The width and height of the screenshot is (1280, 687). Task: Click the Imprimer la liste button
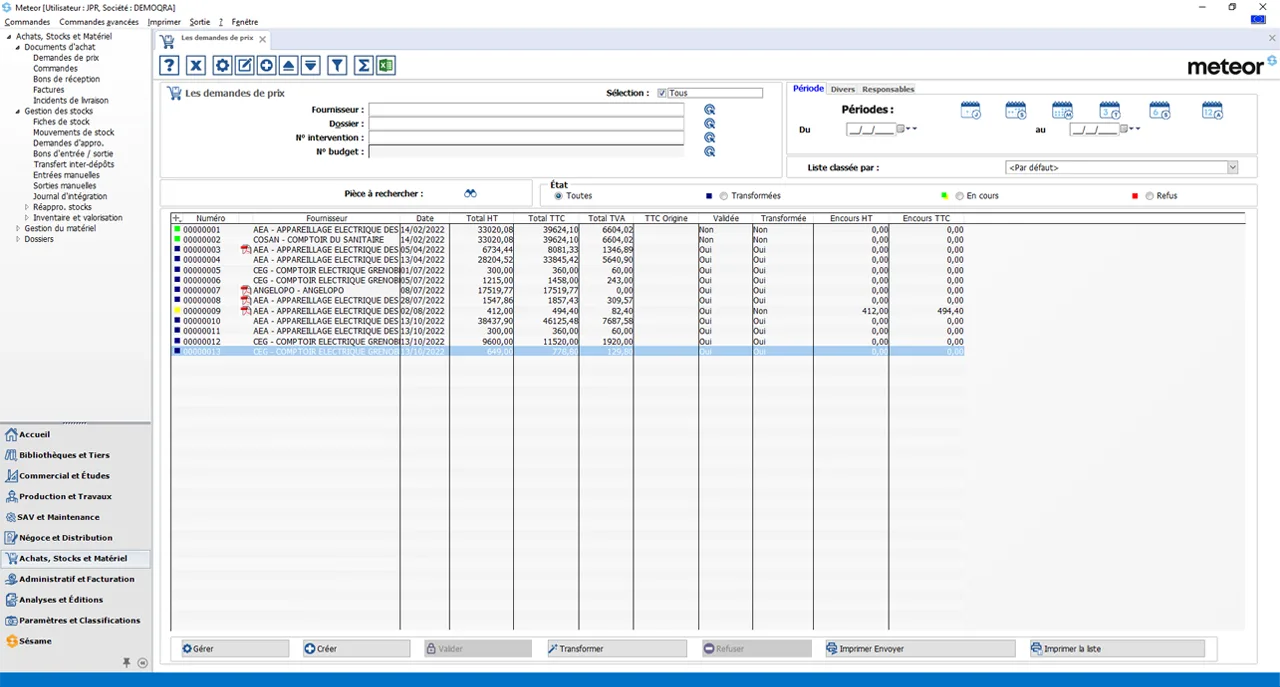1116,649
